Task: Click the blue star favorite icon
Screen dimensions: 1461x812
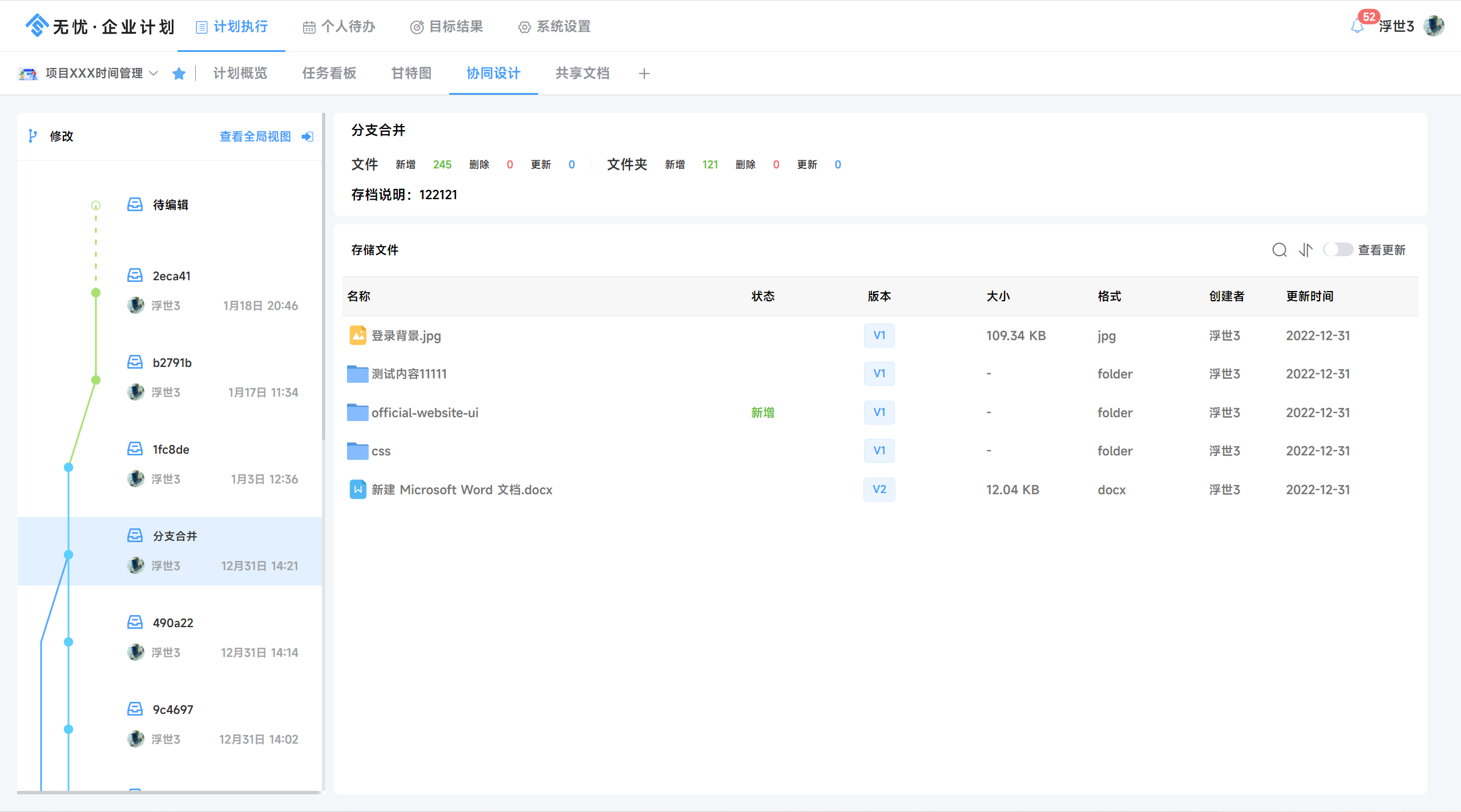Action: coord(179,74)
